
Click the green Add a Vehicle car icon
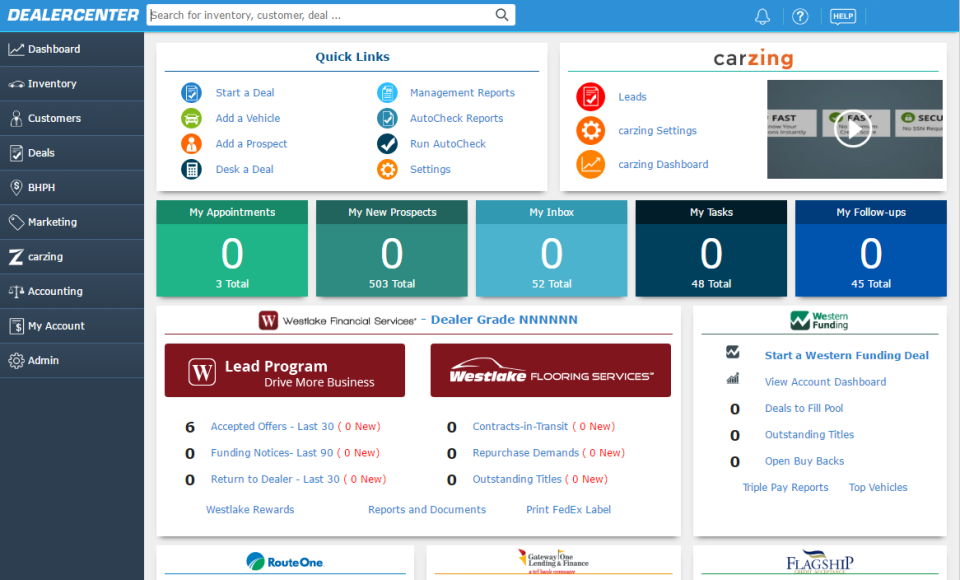(x=190, y=117)
